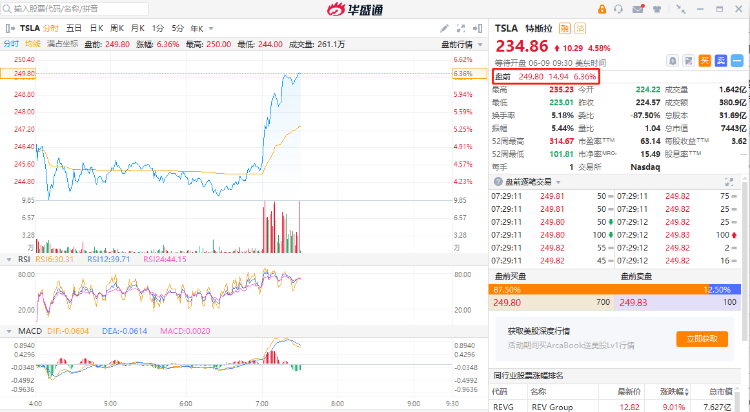Image resolution: width=750 pixels, height=412 pixels.
Task: Click the orange 87.50% buy ratio bar
Action: coord(599,290)
